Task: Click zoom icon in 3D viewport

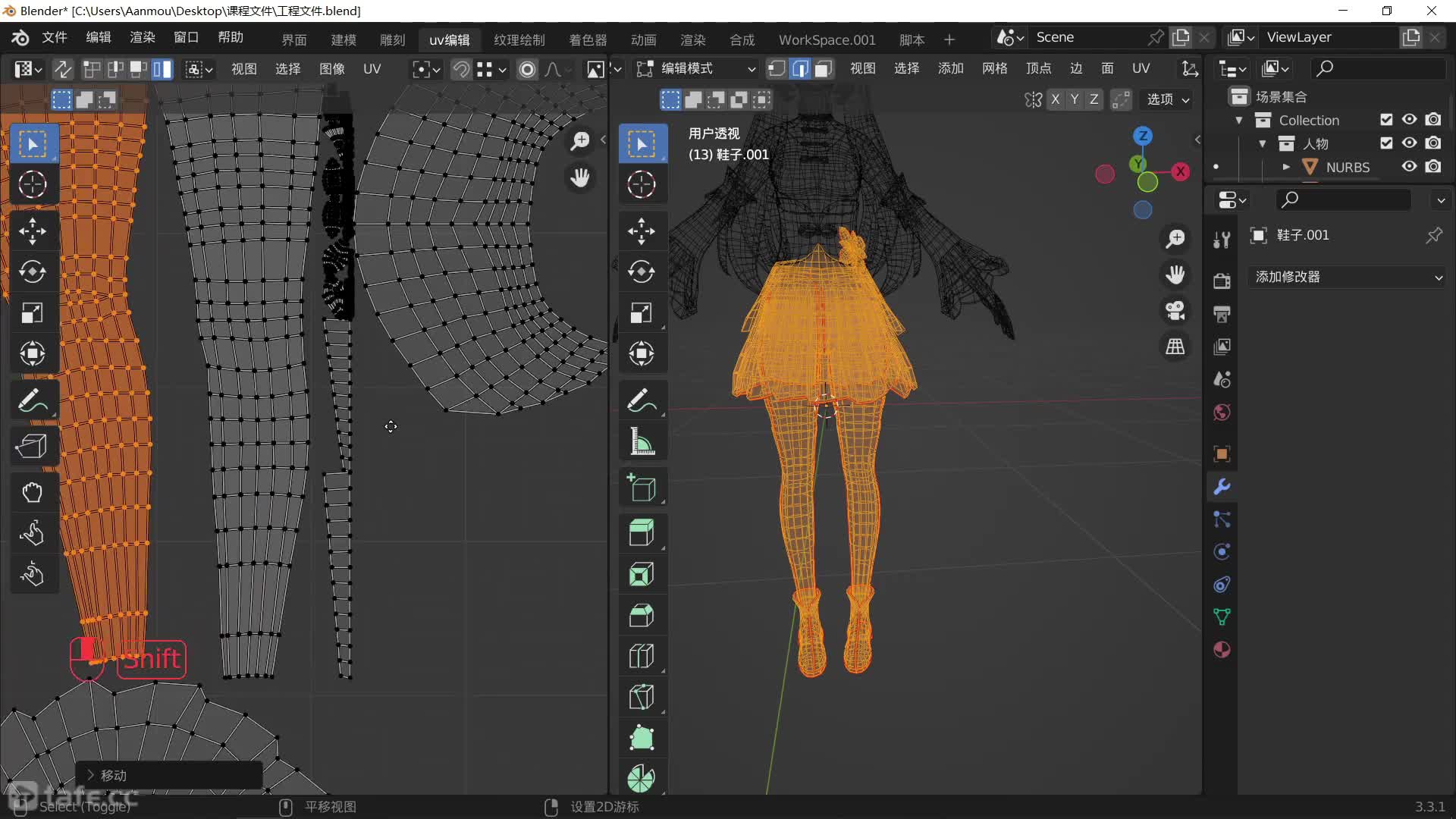Action: click(1175, 239)
